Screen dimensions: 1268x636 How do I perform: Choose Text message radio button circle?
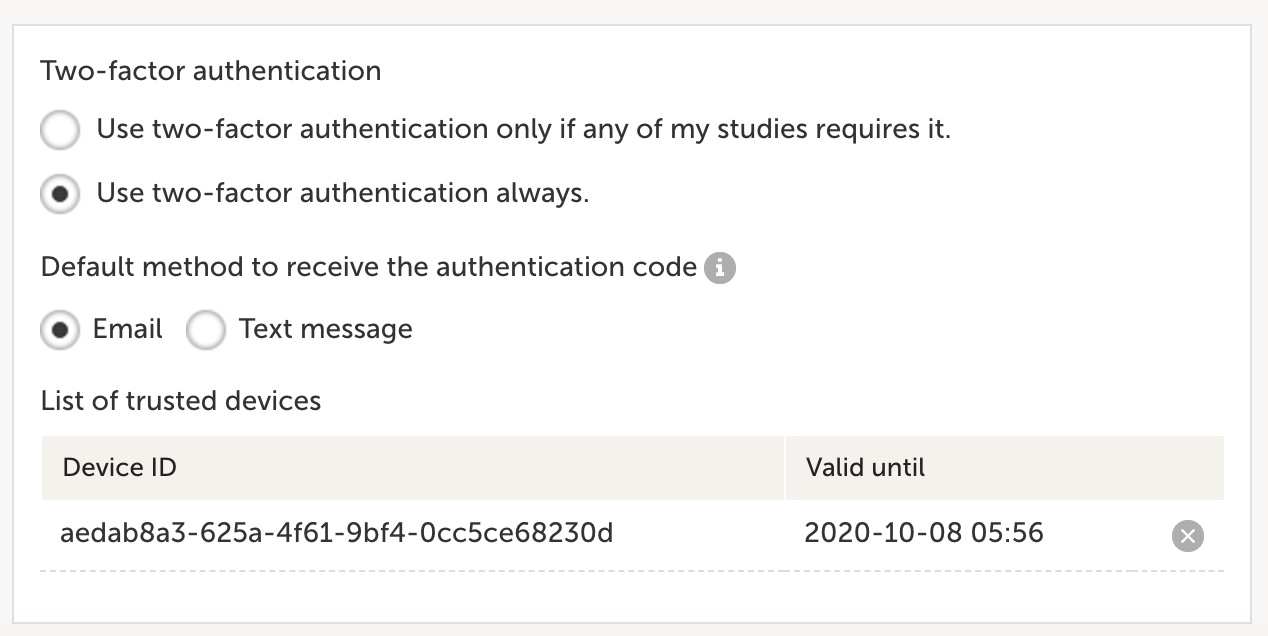[x=206, y=330]
